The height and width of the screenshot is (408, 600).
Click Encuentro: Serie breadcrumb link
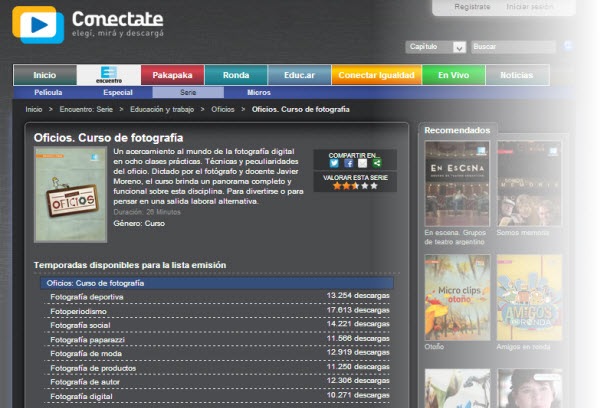point(86,109)
